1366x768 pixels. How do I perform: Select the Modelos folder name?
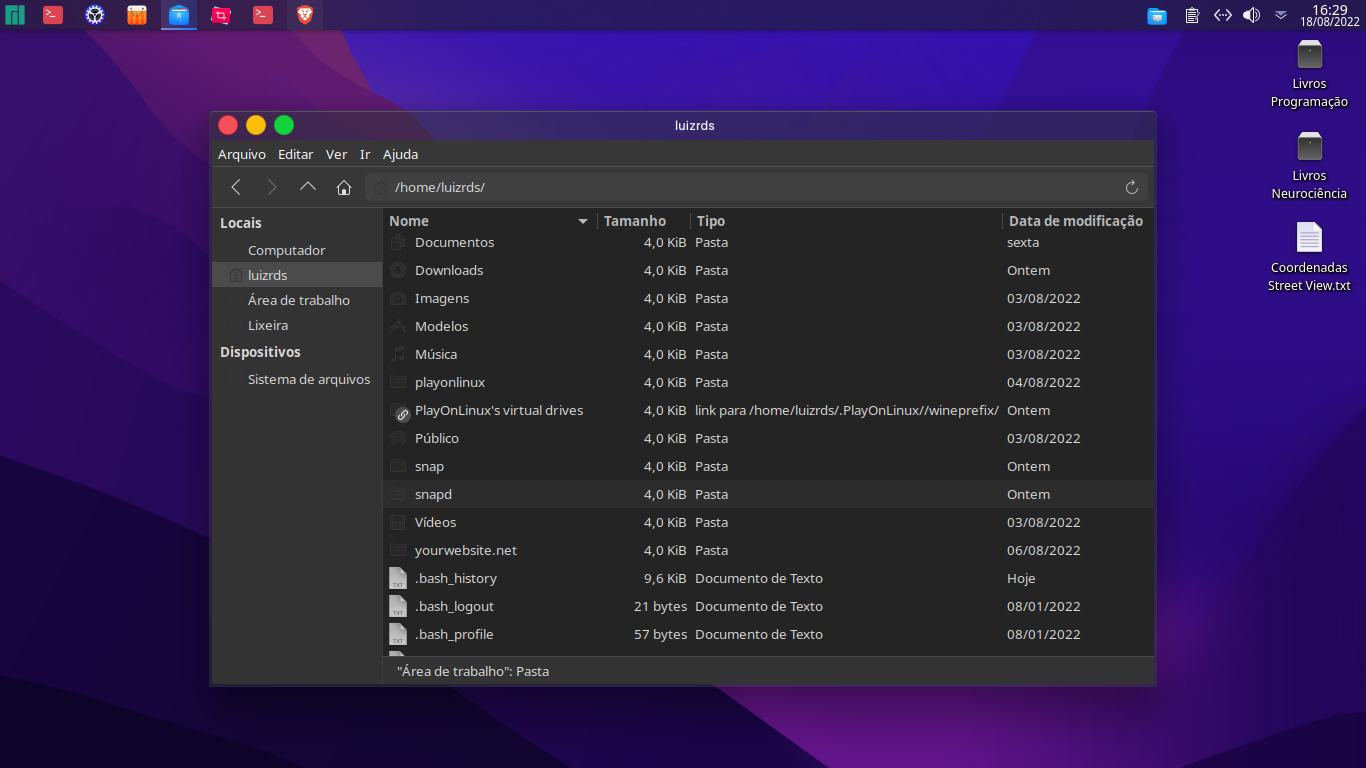click(x=441, y=327)
